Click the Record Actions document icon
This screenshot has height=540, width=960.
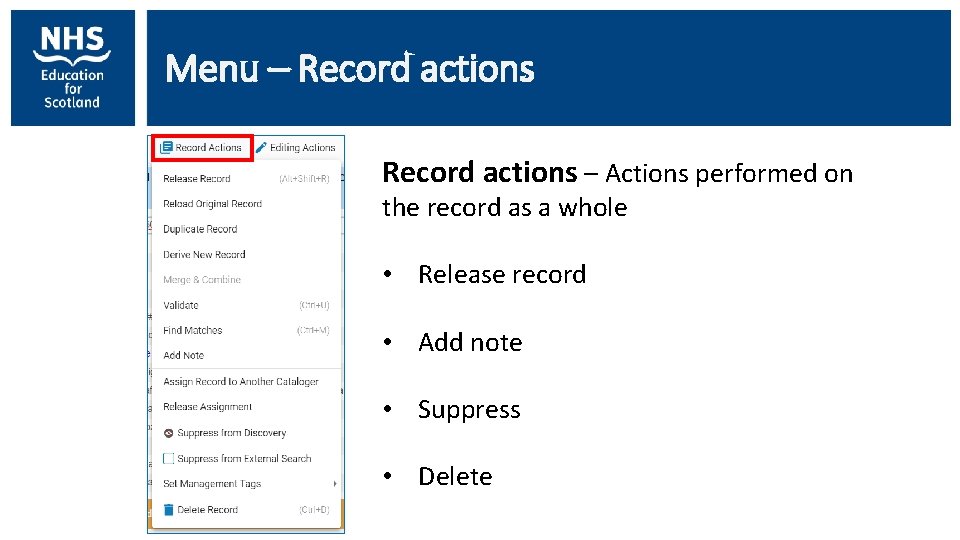[x=166, y=148]
